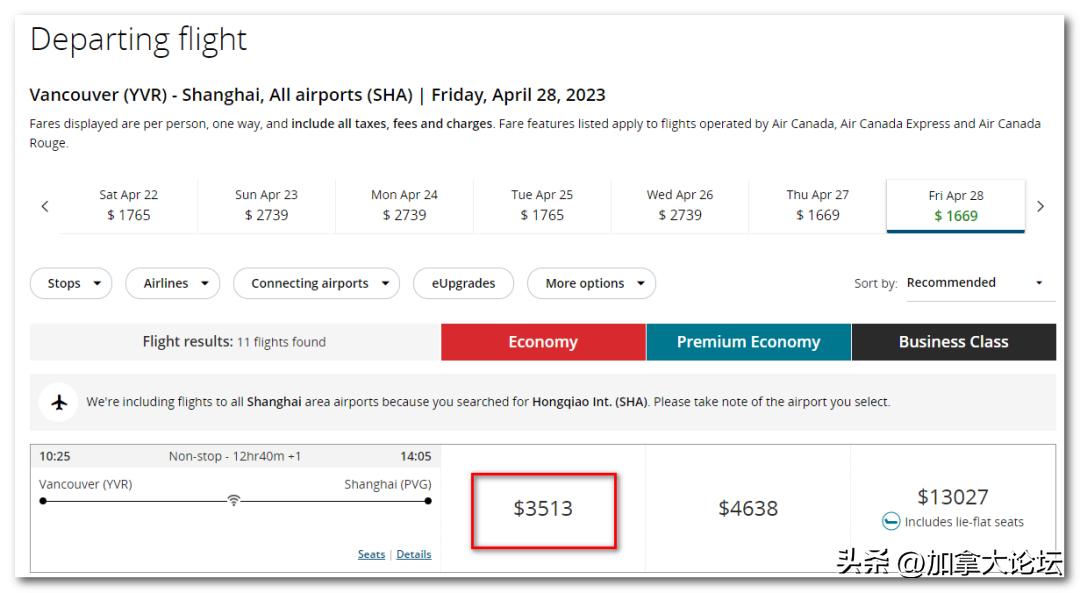
Task: Click the Wi-Fi icon on the flight route
Action: pyautogui.click(x=234, y=500)
